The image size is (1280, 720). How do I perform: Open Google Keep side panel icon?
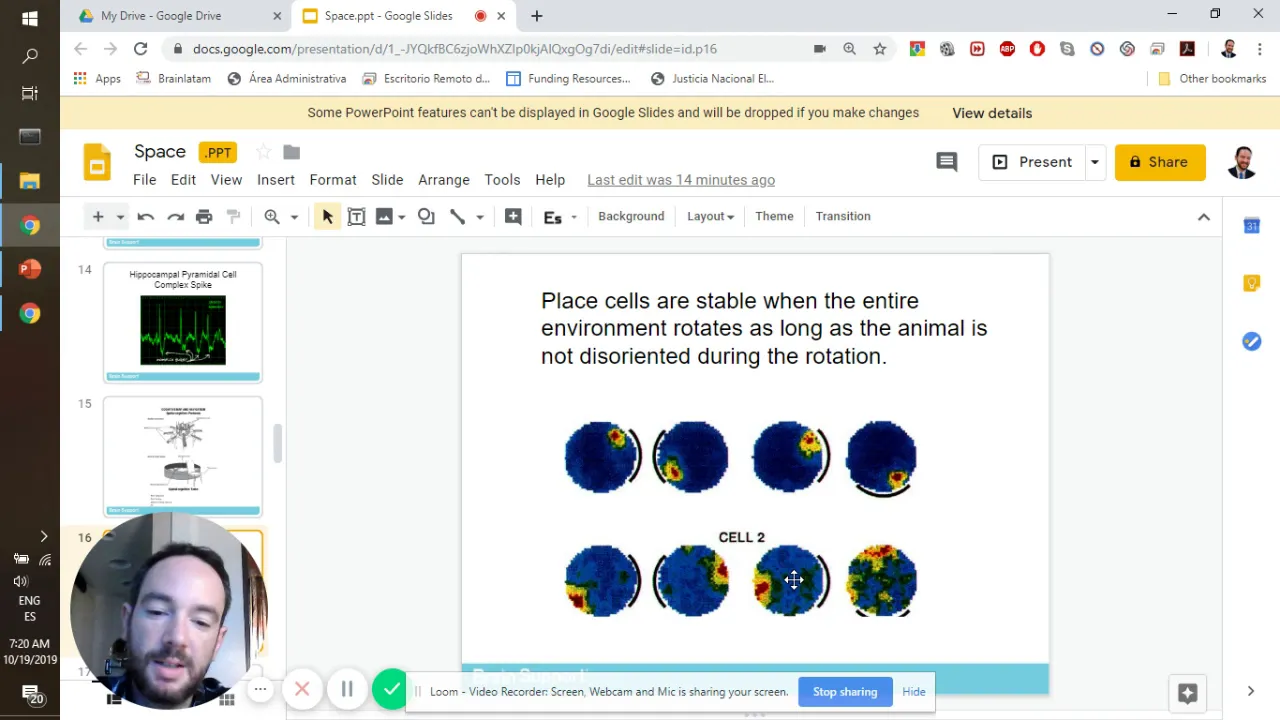[x=1251, y=284]
